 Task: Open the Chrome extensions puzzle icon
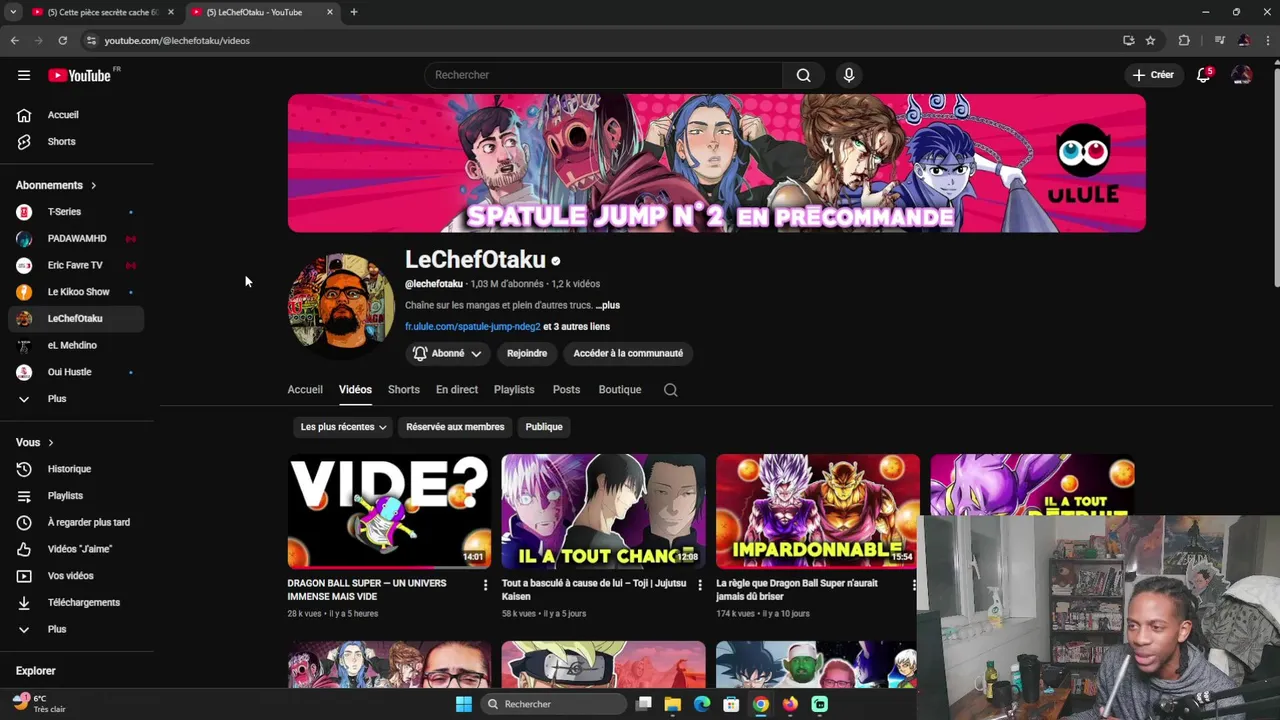[1184, 41]
